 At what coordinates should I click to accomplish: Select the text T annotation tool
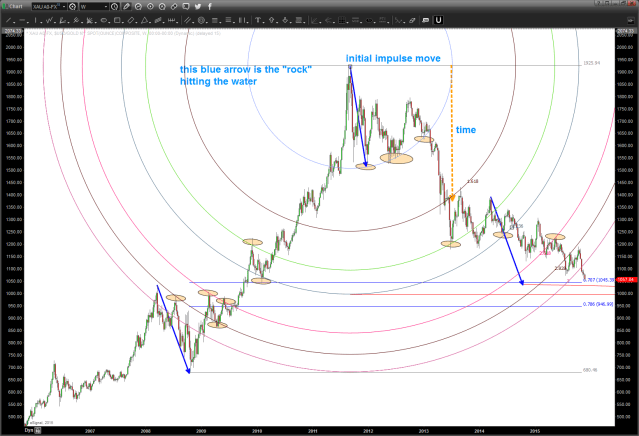coord(257,20)
